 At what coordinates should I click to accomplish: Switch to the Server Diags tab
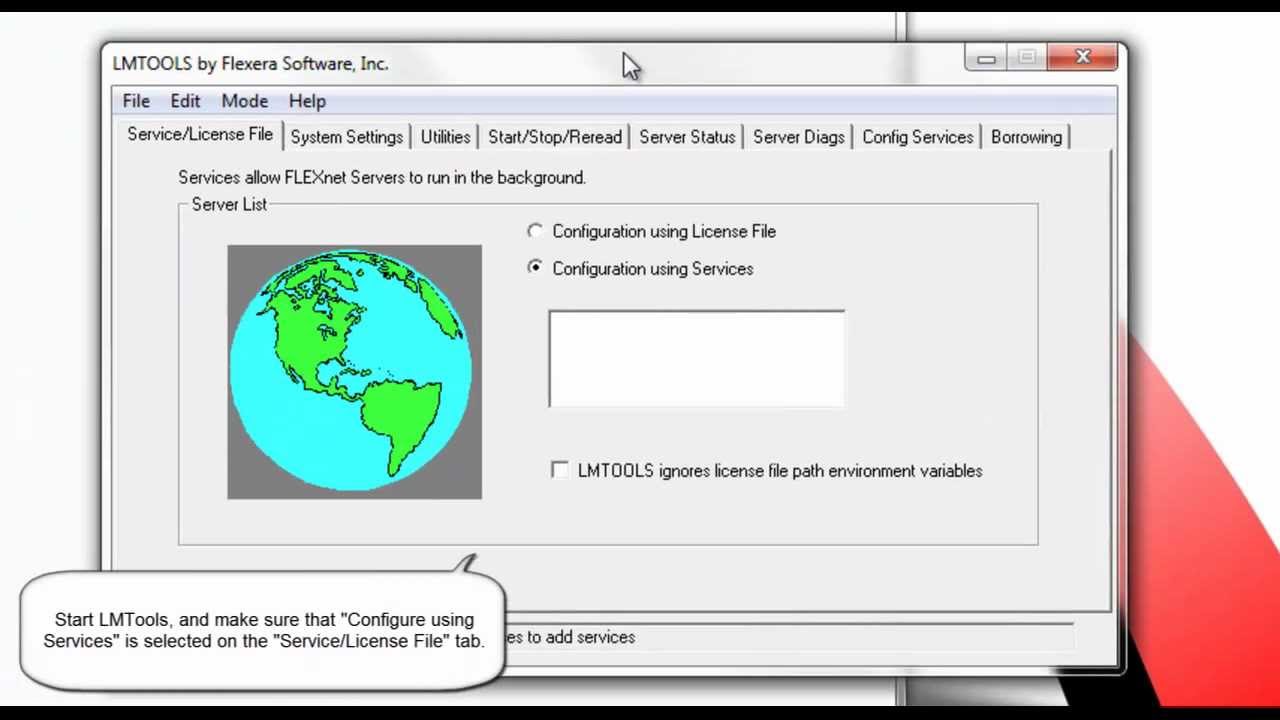point(798,137)
